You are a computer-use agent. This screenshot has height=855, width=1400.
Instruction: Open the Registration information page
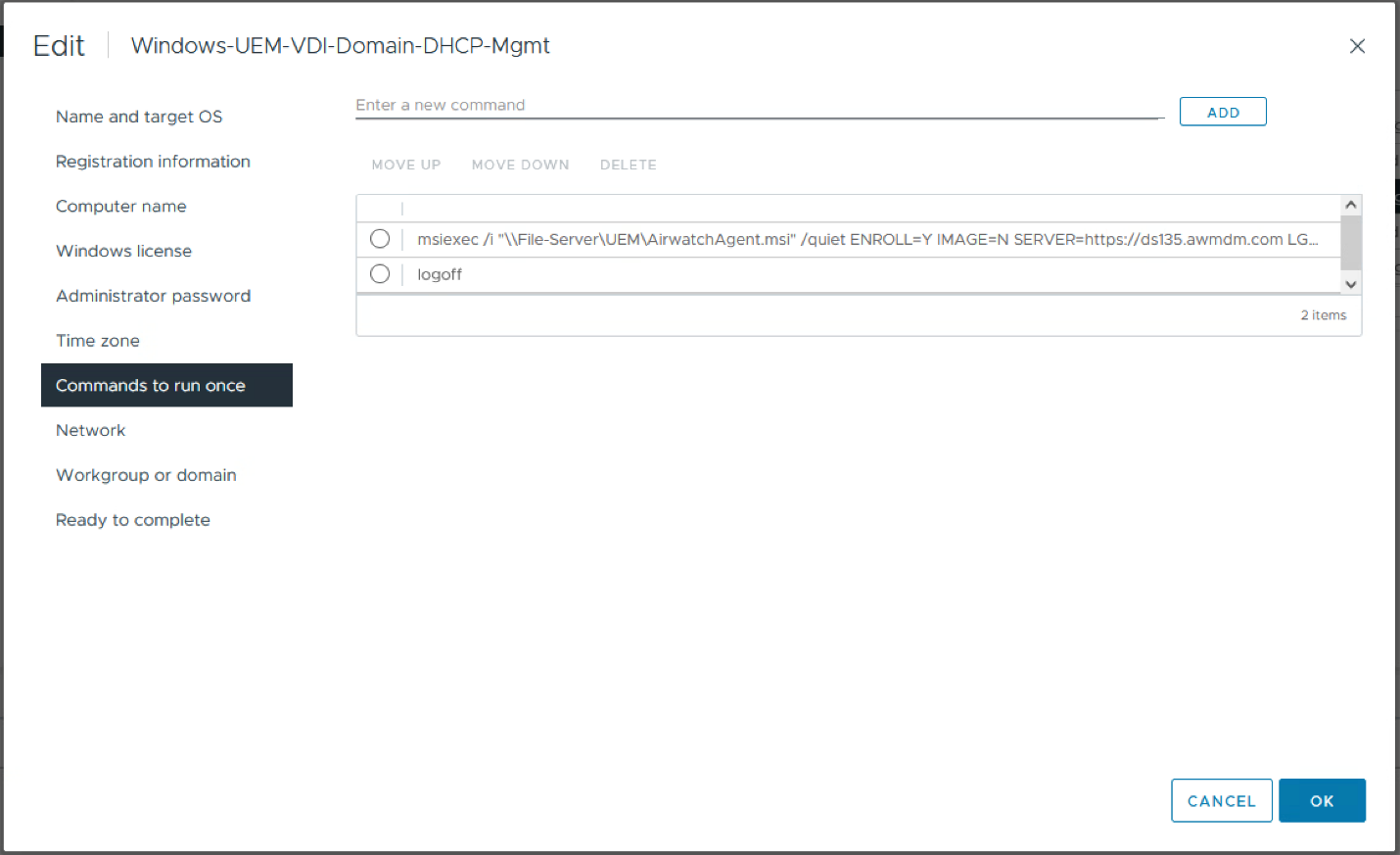pyautogui.click(x=153, y=162)
